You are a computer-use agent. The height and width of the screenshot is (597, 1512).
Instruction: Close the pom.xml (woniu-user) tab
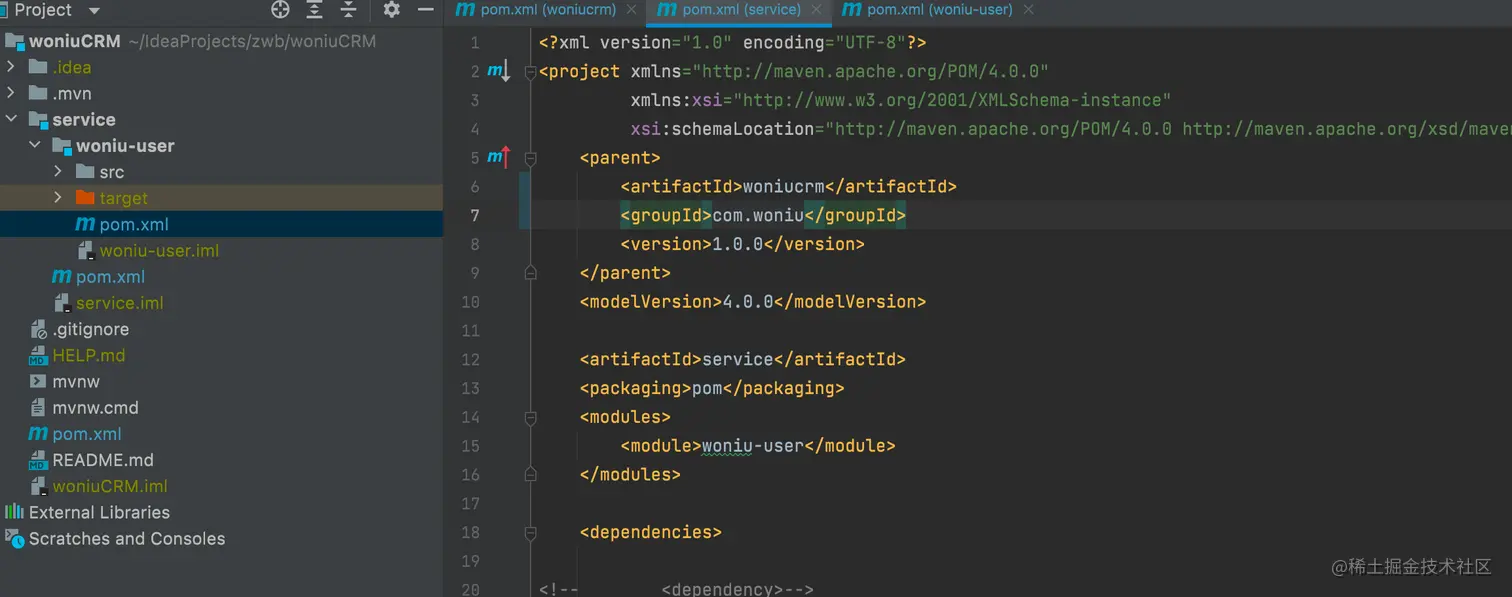pyautogui.click(x=1029, y=10)
